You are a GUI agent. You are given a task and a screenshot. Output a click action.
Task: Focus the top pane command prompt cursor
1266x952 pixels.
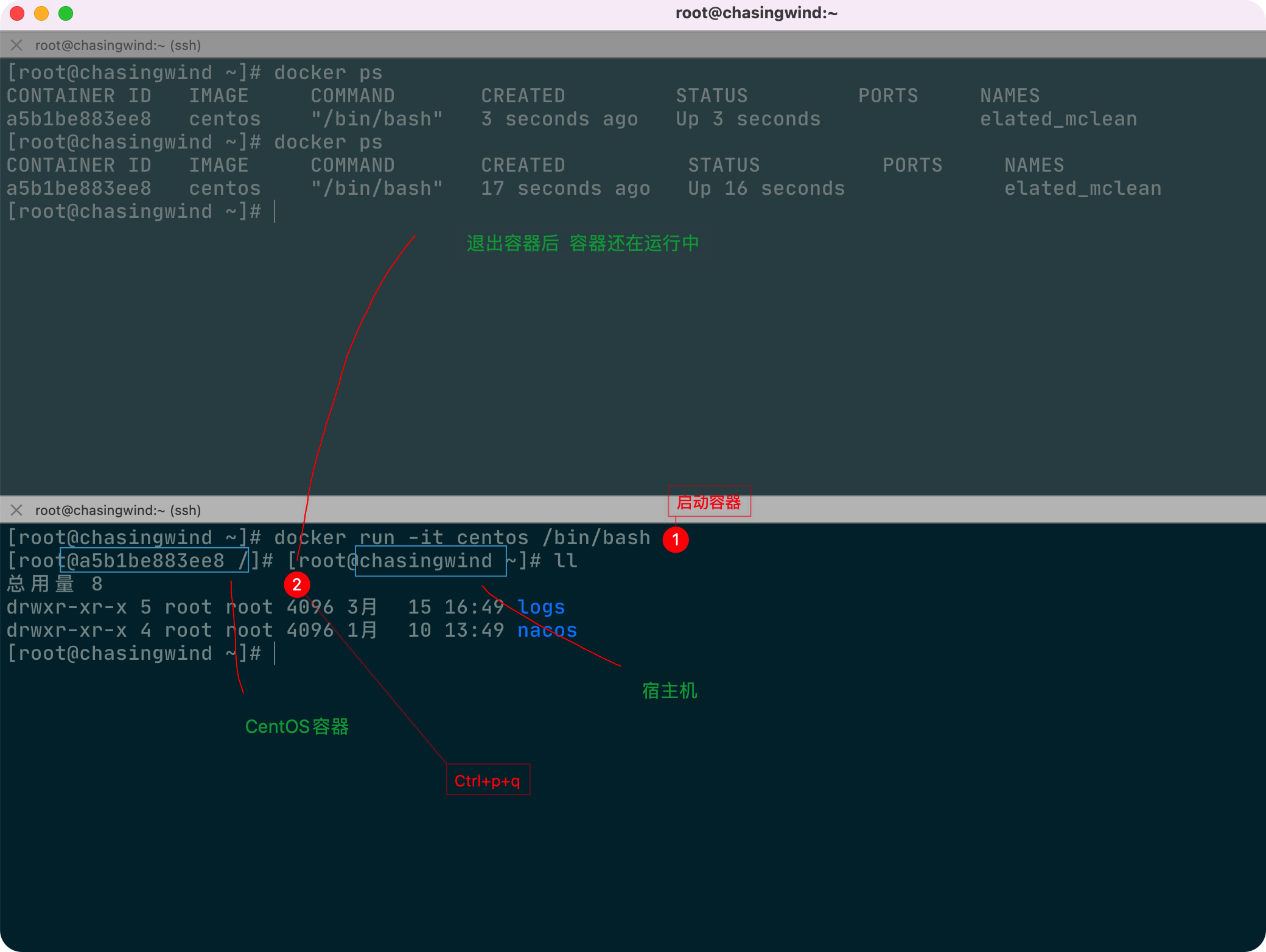click(275, 211)
